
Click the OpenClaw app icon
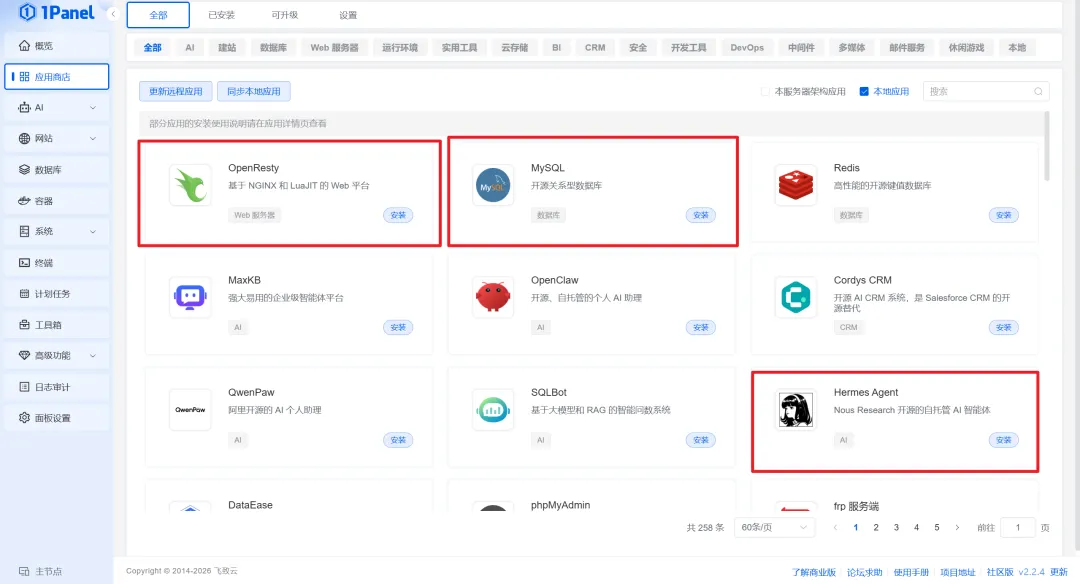(493, 297)
